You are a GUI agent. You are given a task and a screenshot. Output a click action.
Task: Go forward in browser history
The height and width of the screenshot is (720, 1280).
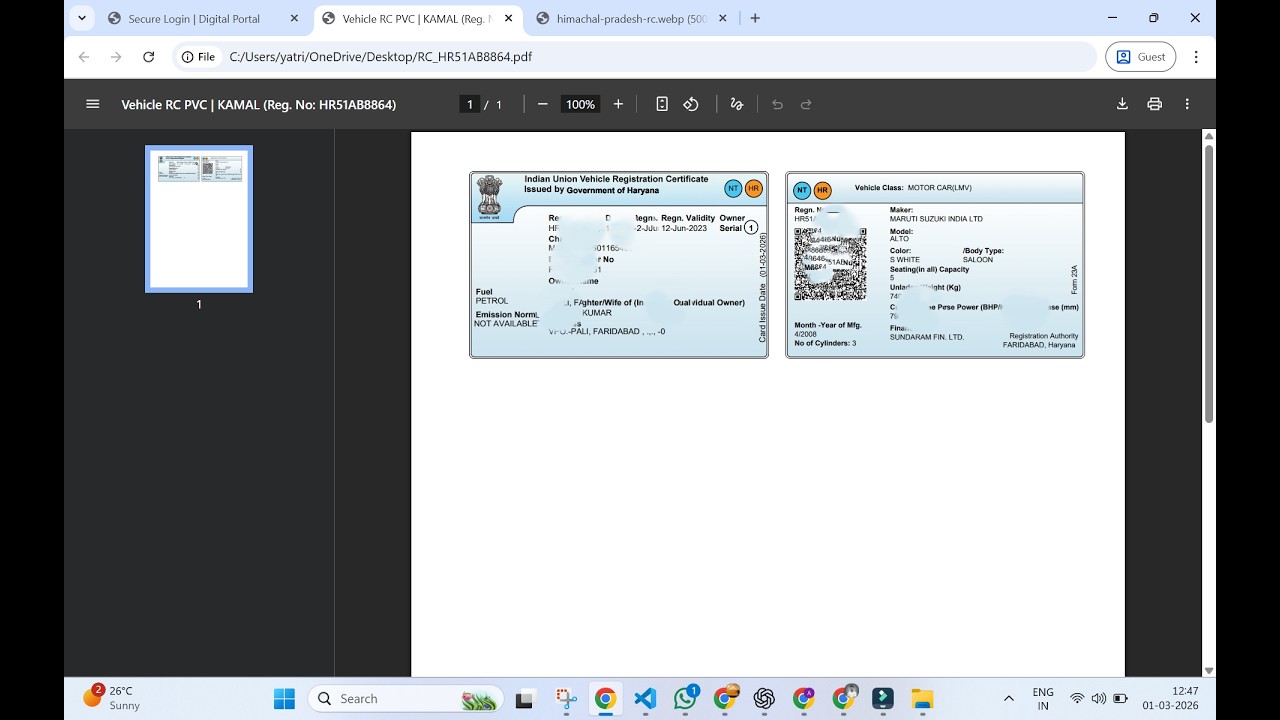click(x=116, y=57)
